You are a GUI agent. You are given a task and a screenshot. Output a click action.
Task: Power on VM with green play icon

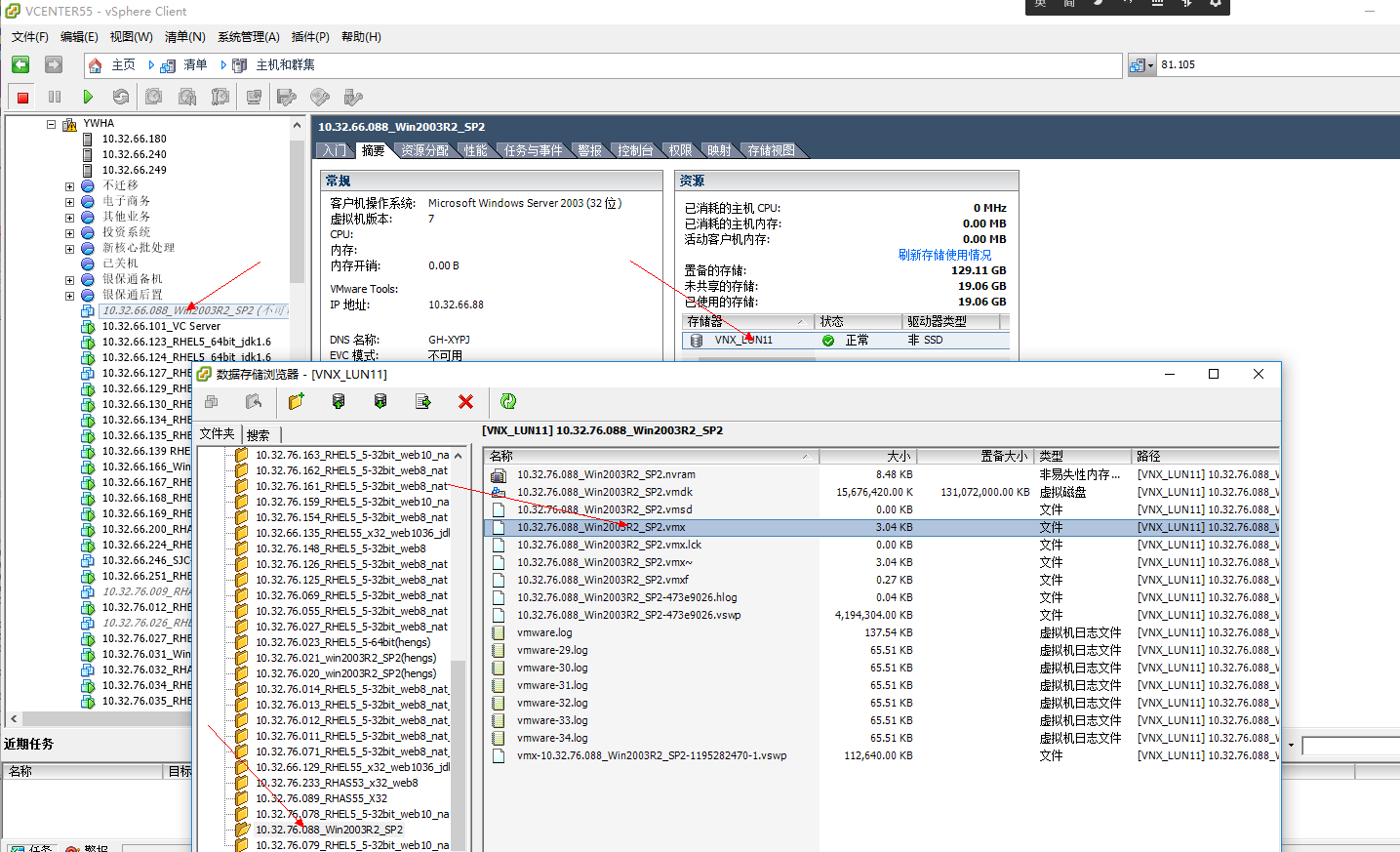[x=88, y=97]
